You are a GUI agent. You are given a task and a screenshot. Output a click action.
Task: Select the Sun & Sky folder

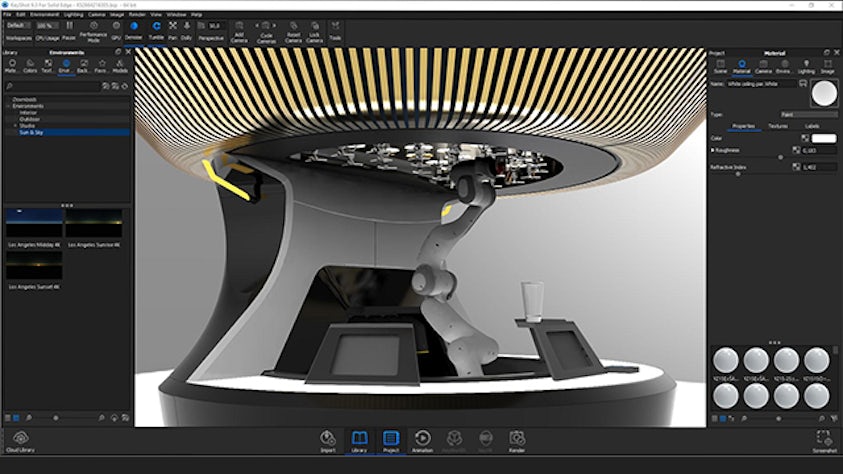pyautogui.click(x=31, y=132)
